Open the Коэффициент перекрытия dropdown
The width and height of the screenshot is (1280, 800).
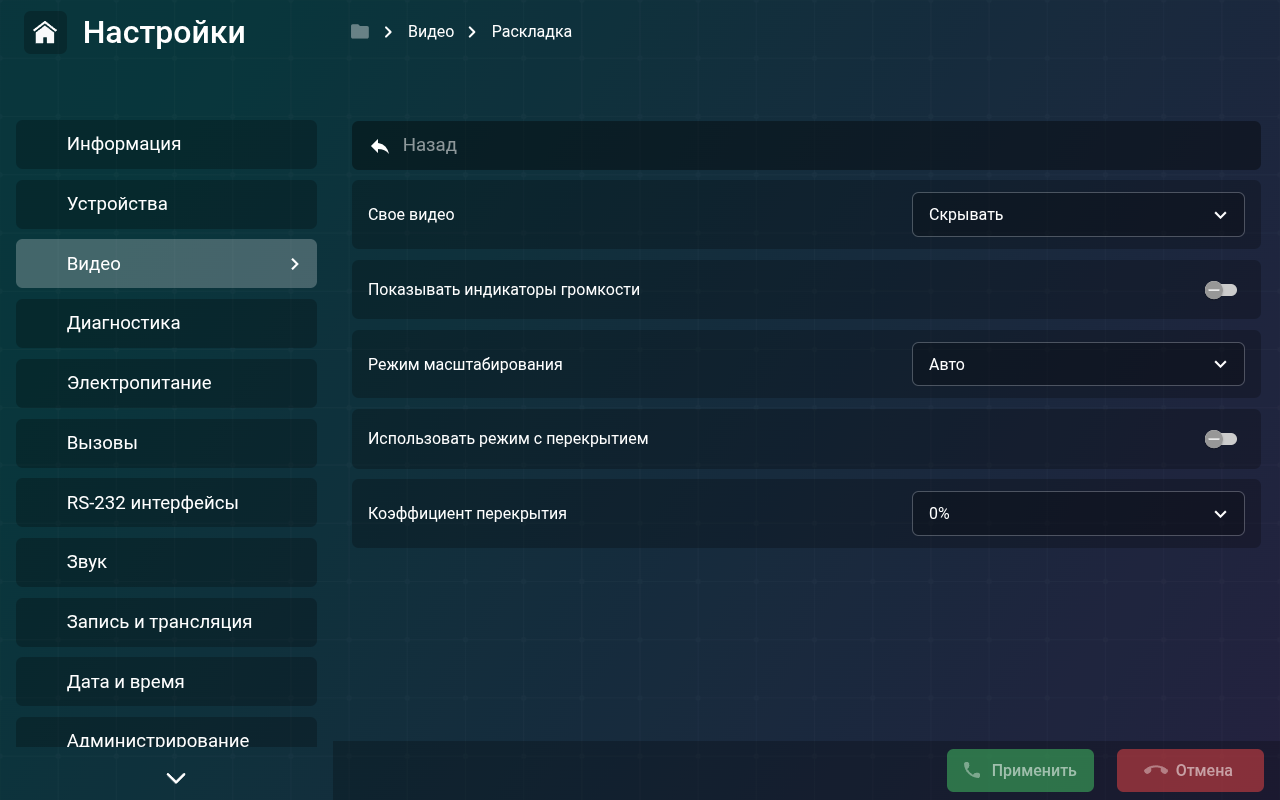pyautogui.click(x=1078, y=513)
